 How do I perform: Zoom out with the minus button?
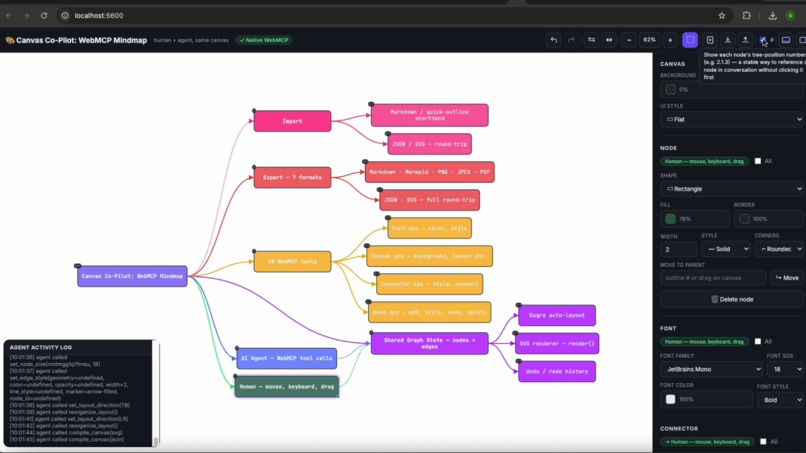point(629,40)
